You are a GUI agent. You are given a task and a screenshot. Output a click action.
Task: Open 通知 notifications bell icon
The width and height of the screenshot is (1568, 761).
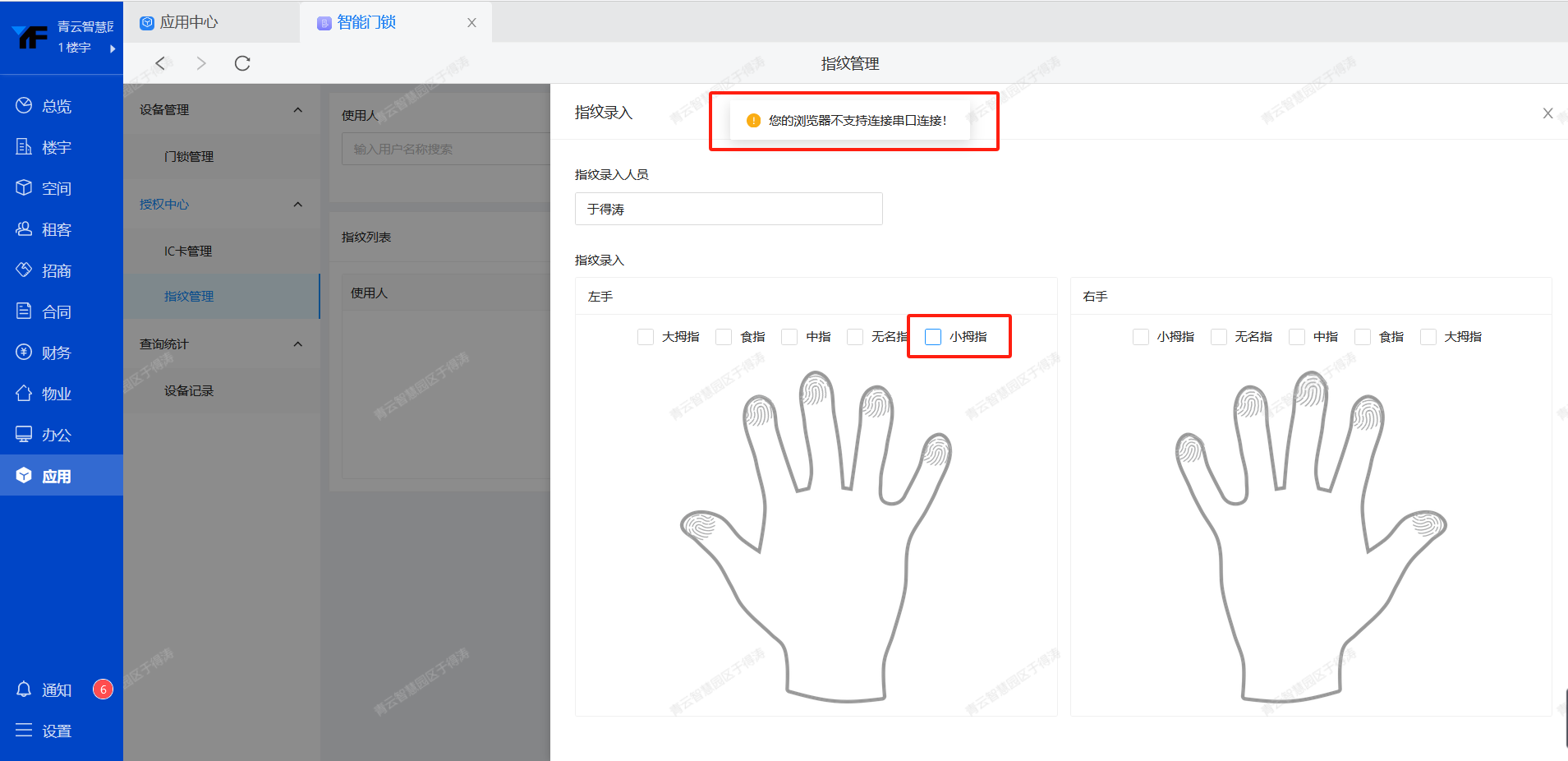pos(24,689)
